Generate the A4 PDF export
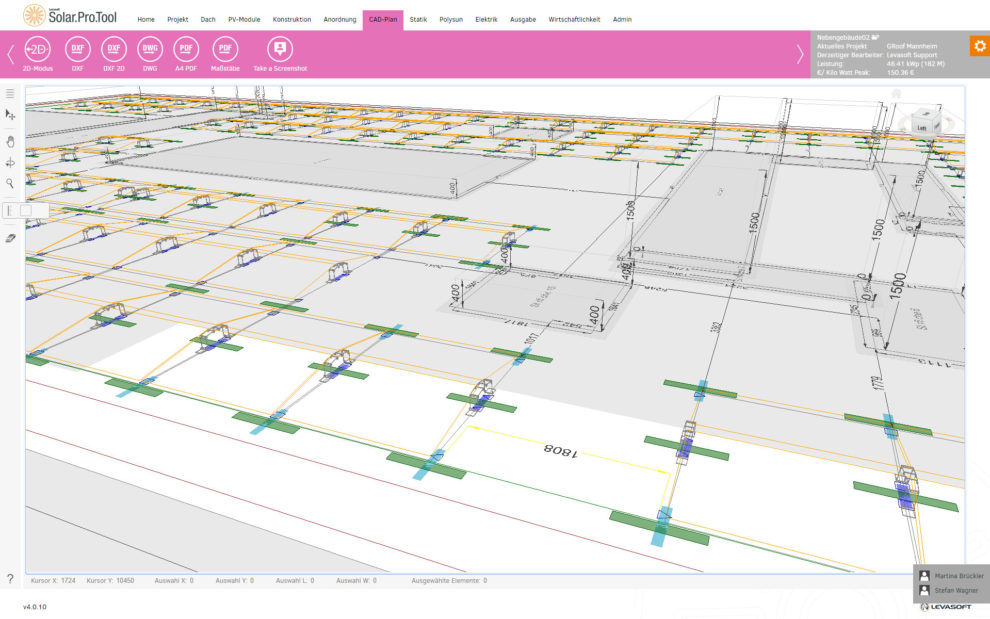Viewport: 990px width, 619px height. 185,49
